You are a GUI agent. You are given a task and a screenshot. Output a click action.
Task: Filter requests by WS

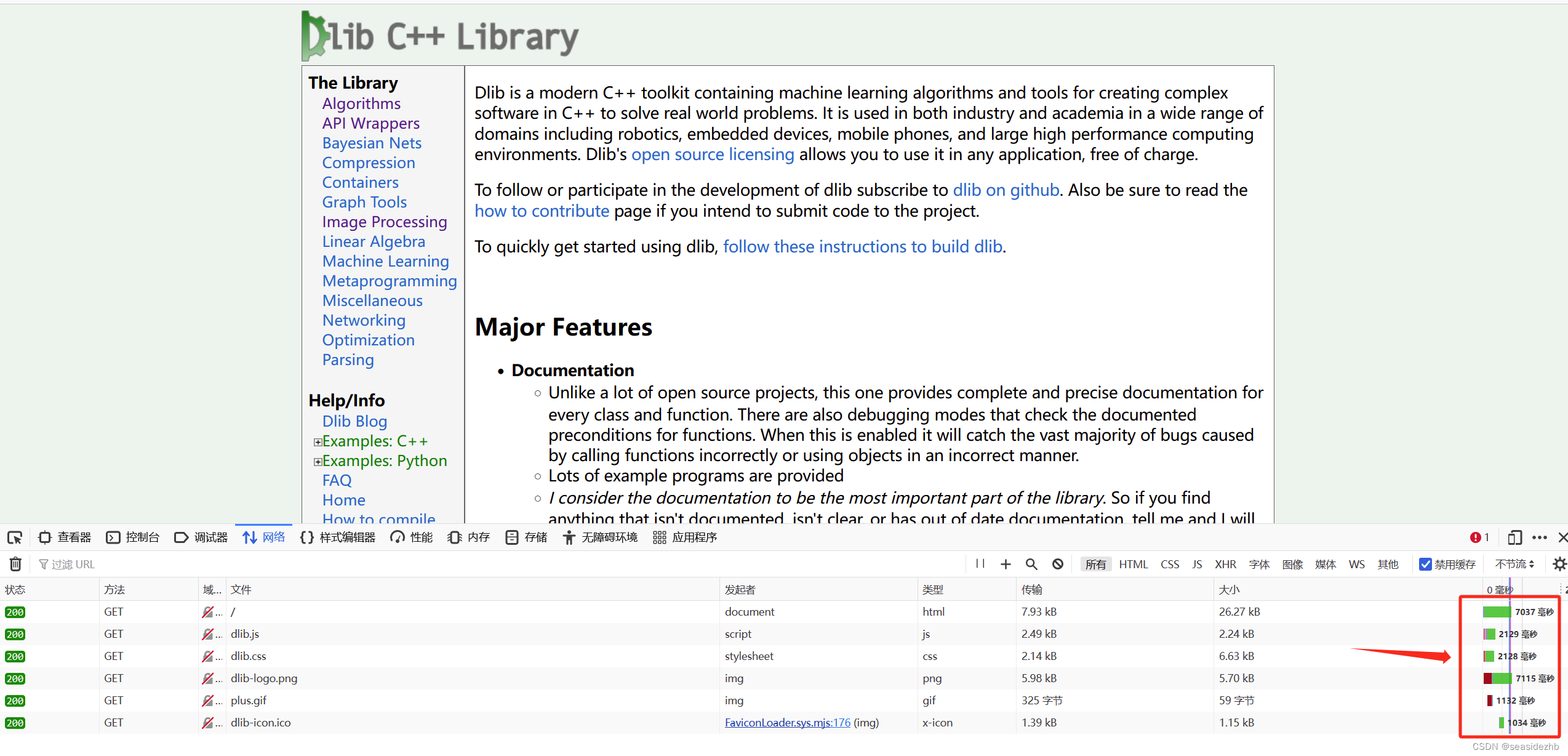[1357, 564]
